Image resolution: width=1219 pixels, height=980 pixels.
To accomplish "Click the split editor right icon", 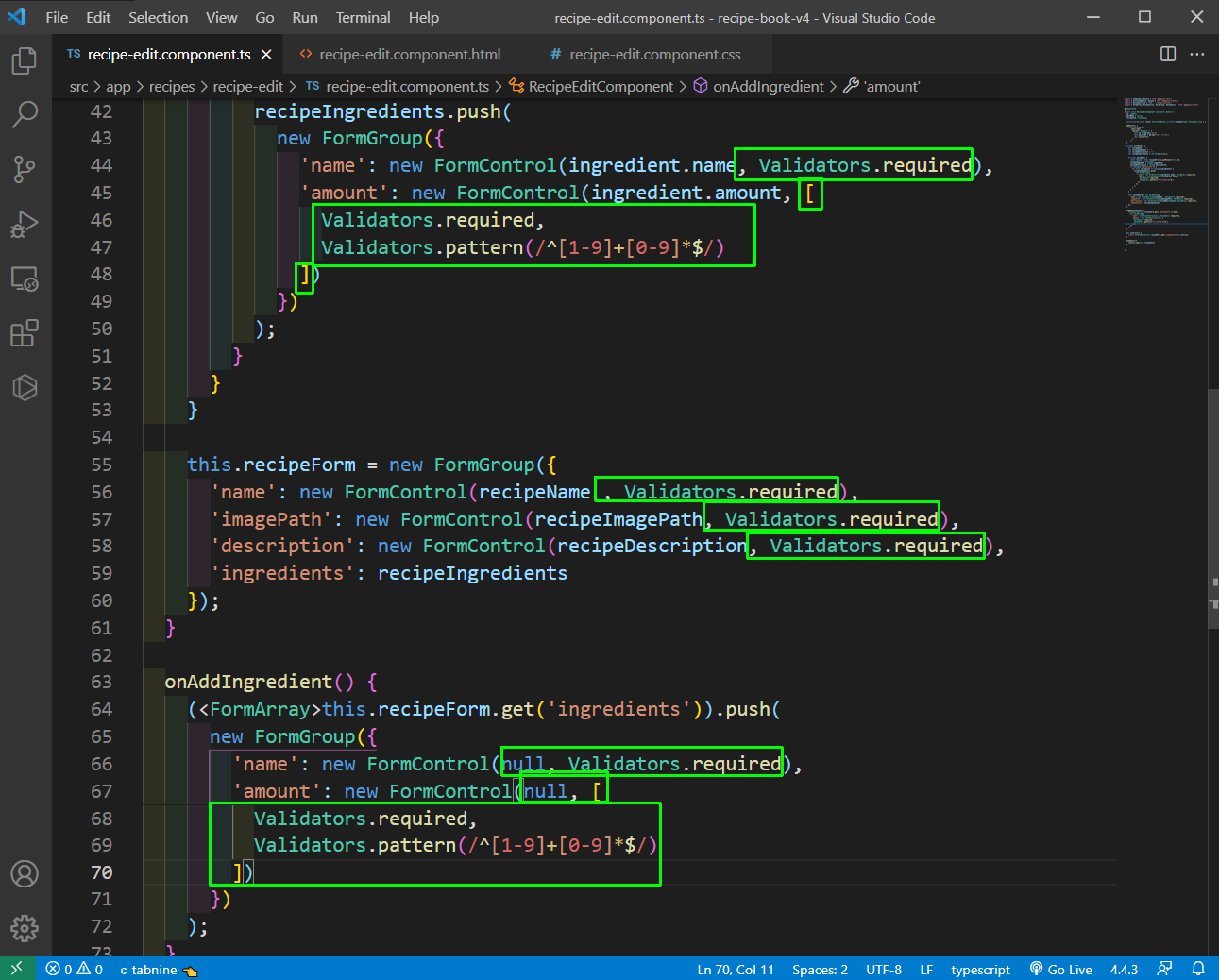I will pos(1168,54).
